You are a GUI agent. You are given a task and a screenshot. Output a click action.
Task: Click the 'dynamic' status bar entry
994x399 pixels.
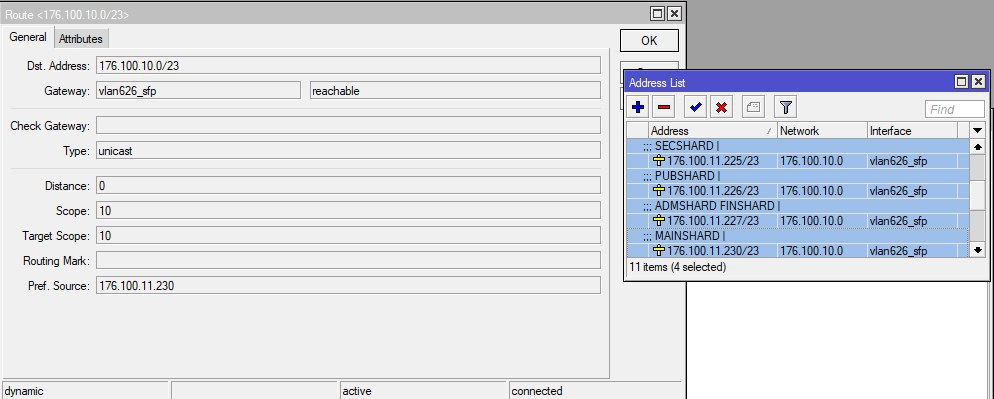point(86,391)
